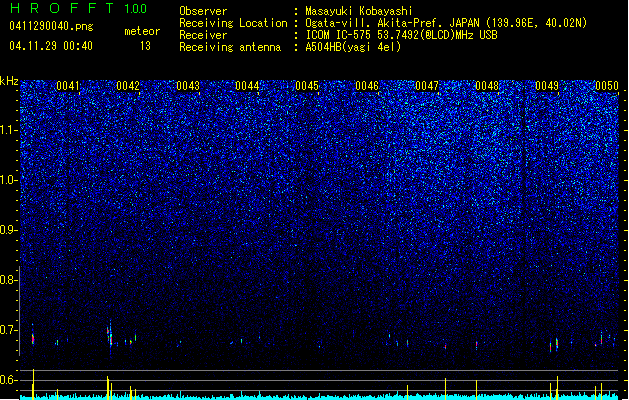
Task: Click the Receiving antenna label
Action: point(230,47)
